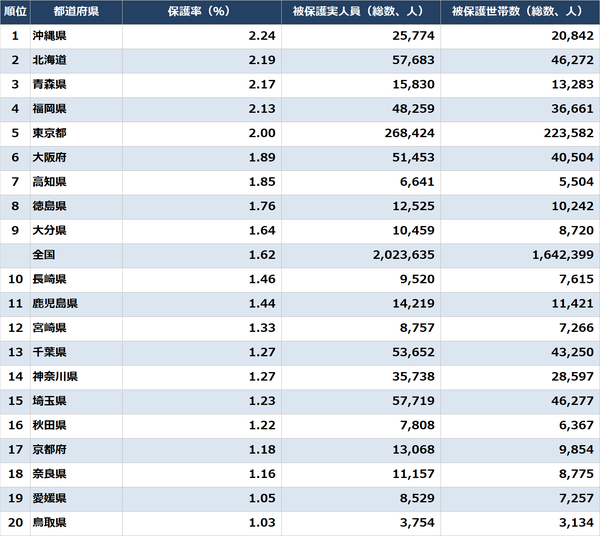Click the value 3,134 for Tottori
Viewport: 600px width, 536px height.
tap(577, 523)
